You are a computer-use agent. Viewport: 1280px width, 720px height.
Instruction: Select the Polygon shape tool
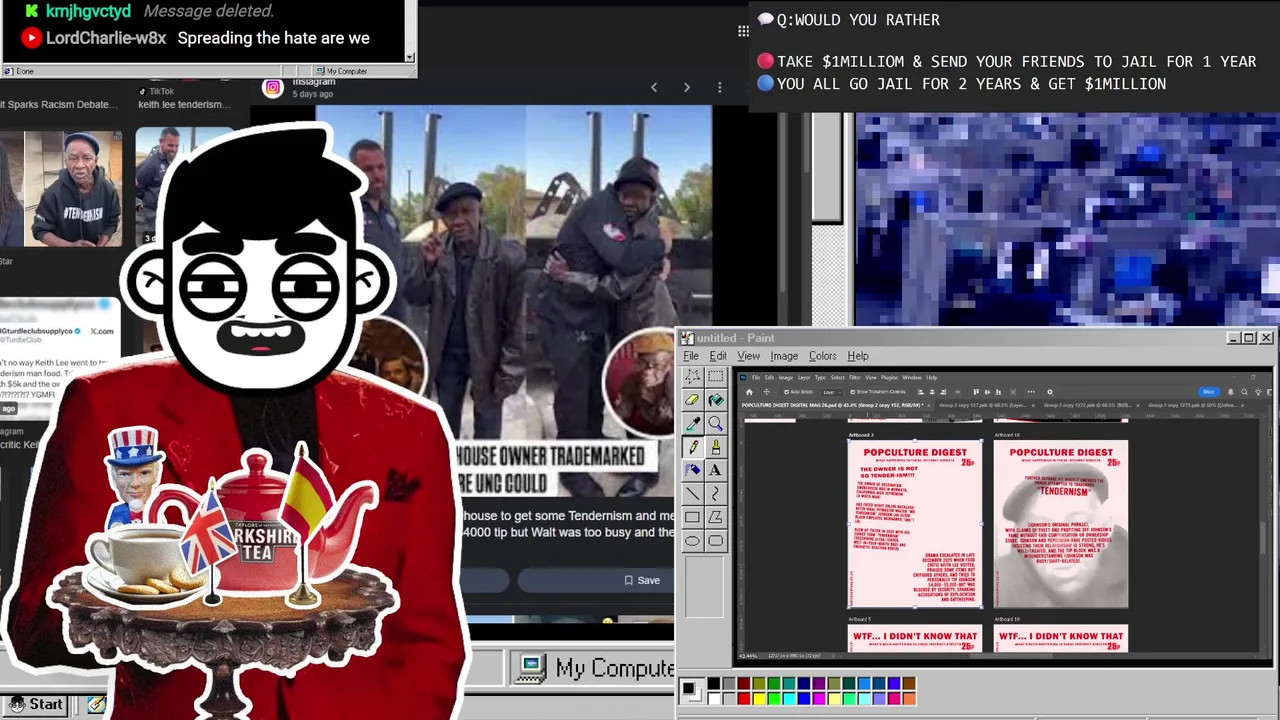pos(715,517)
